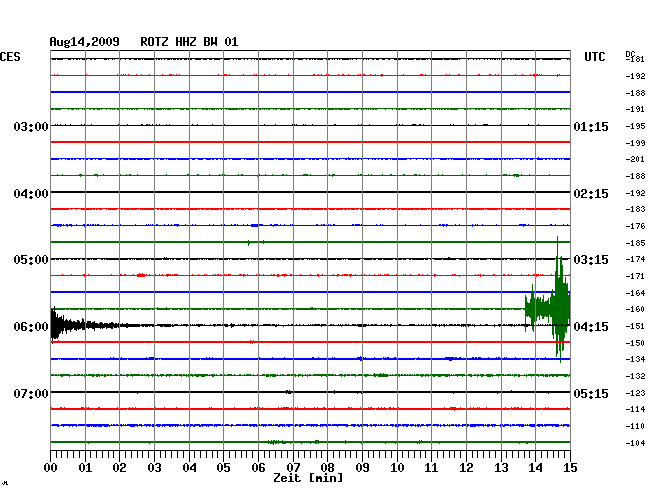Click the 10 minute axis tick label
This screenshot has height=494, width=650.
tap(397, 467)
